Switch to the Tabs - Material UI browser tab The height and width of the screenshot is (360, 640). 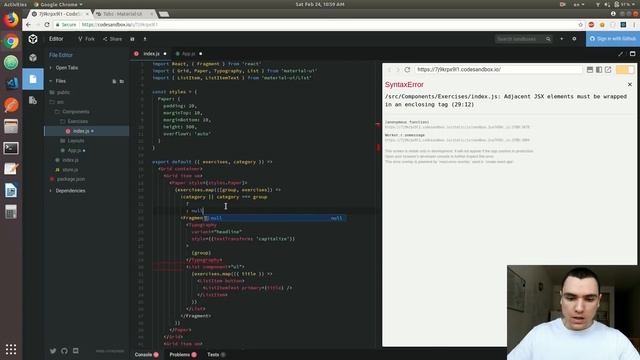click(125, 14)
